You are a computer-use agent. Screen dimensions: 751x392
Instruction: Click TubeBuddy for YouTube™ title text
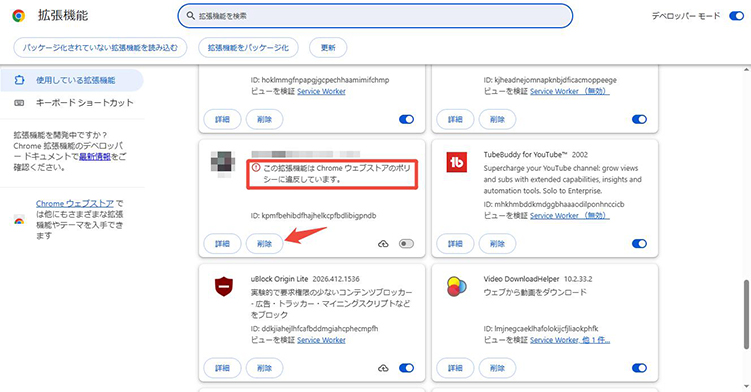525,154
